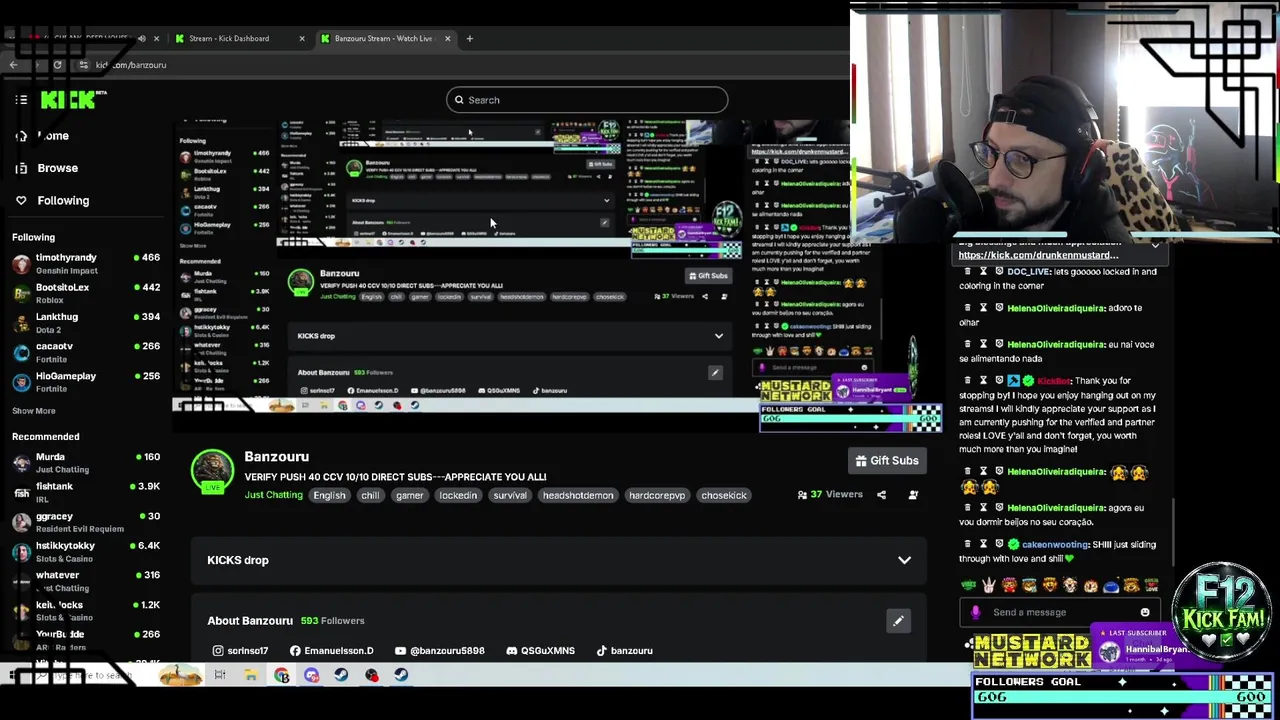Image resolution: width=1280 pixels, height=720 pixels.
Task: Timeout cakeonwooting with hourglass icon
Action: point(983,544)
